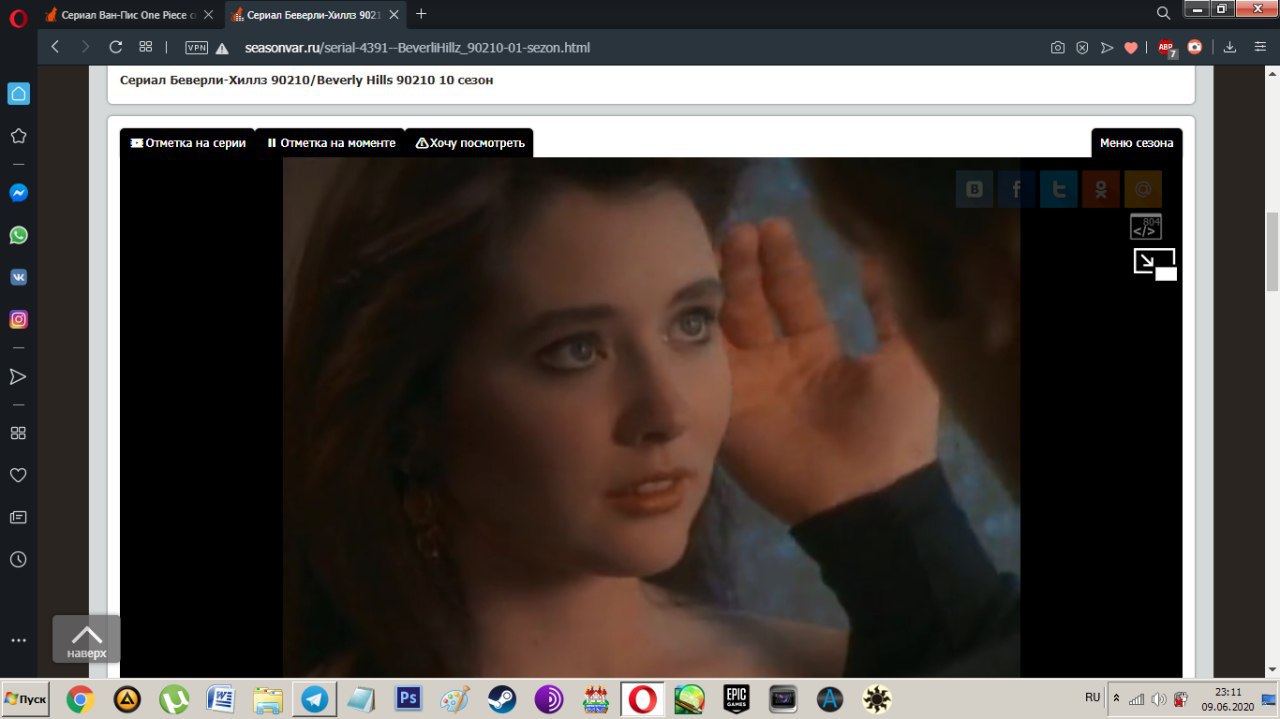1280x719 pixels.
Task: Open Telegram from the taskbar
Action: pyautogui.click(x=315, y=699)
